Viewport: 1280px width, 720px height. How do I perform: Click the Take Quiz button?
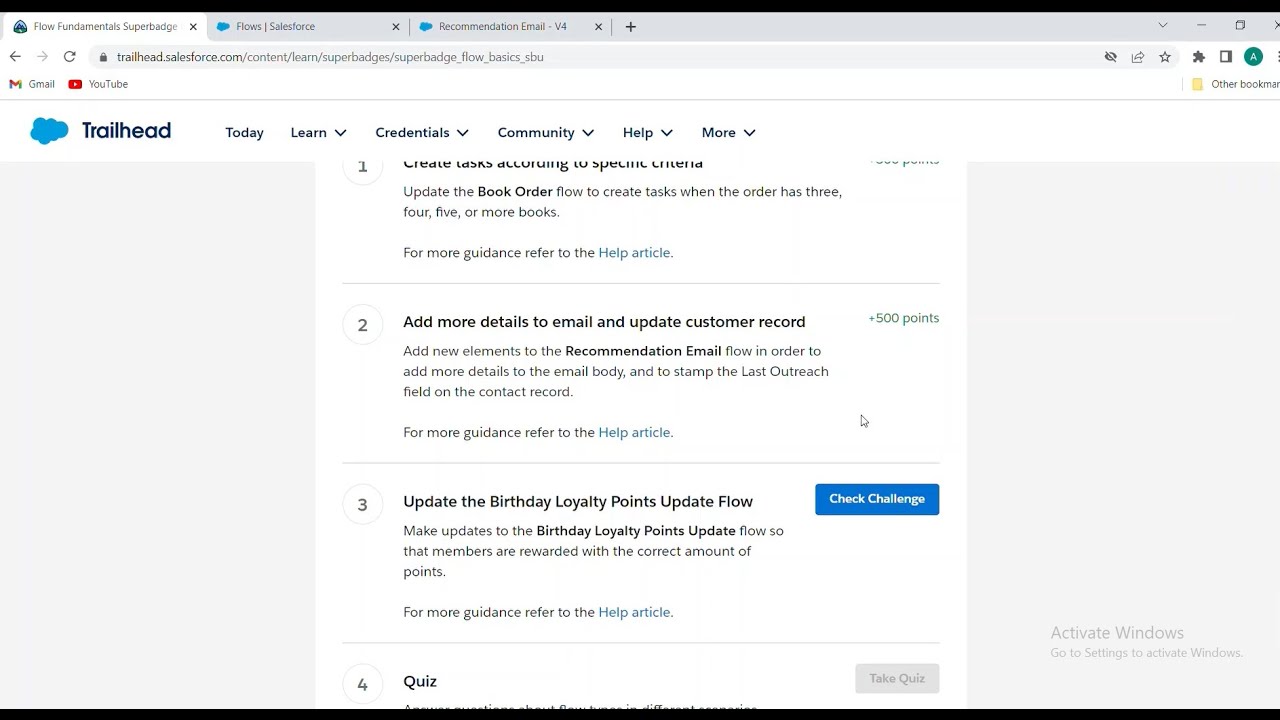click(x=897, y=678)
